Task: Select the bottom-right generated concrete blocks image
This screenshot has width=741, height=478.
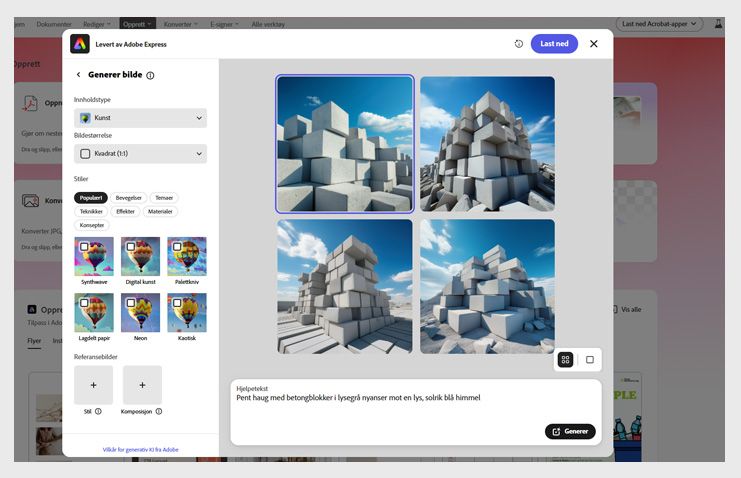Action: 488,287
